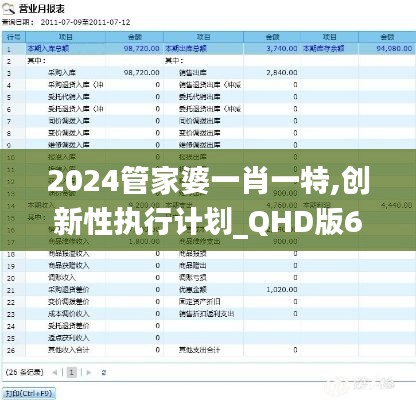The width and height of the screenshot is (416, 400).
Task: Click the first 项目 column header
Action: [66, 37]
